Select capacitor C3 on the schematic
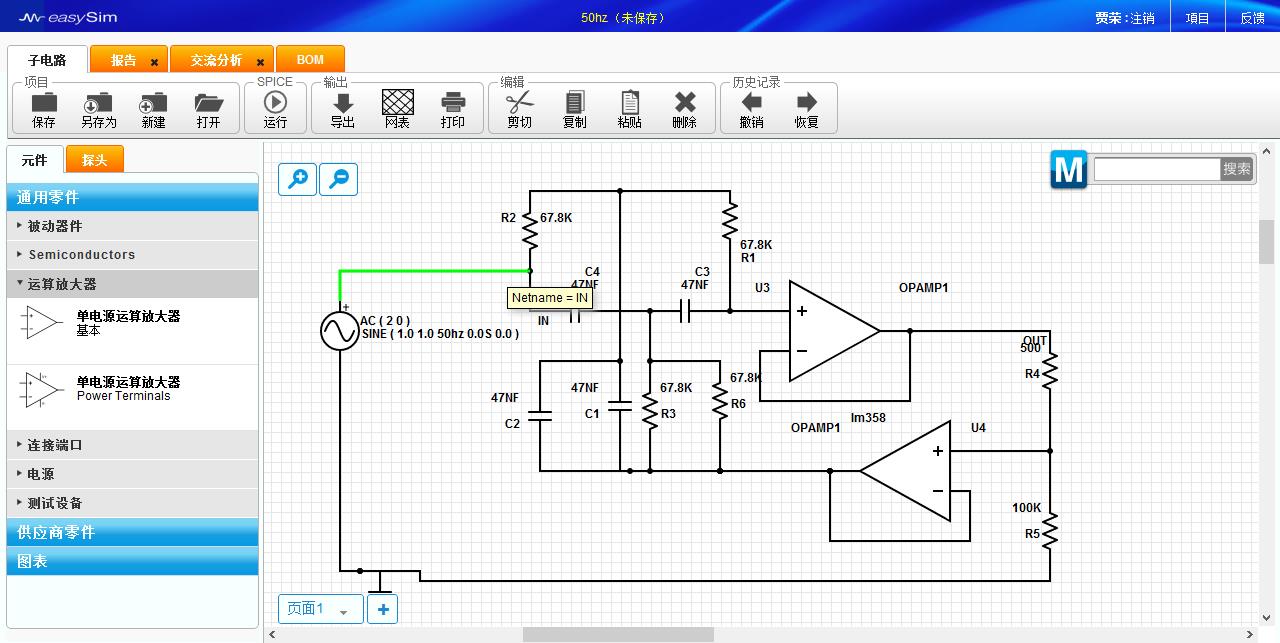This screenshot has width=1280, height=643. (x=685, y=311)
